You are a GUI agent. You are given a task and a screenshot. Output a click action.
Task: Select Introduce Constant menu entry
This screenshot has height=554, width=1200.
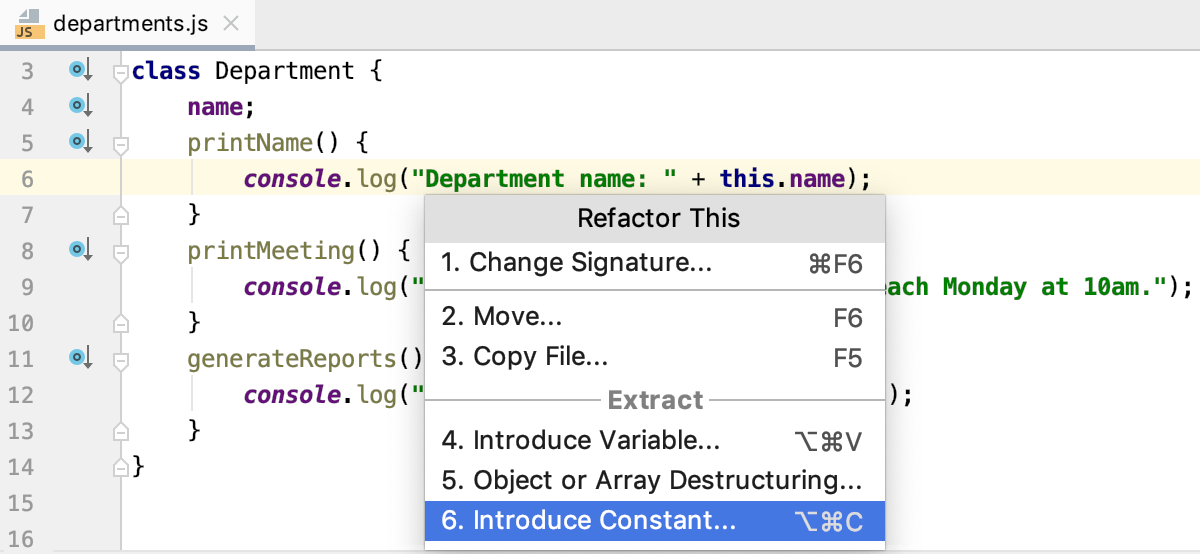point(589,521)
